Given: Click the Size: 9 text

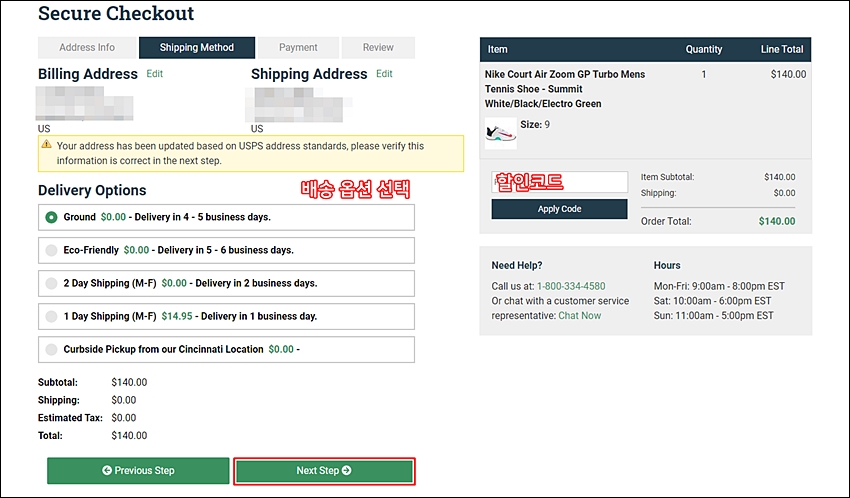Looking at the screenshot, I should pyautogui.click(x=535, y=125).
